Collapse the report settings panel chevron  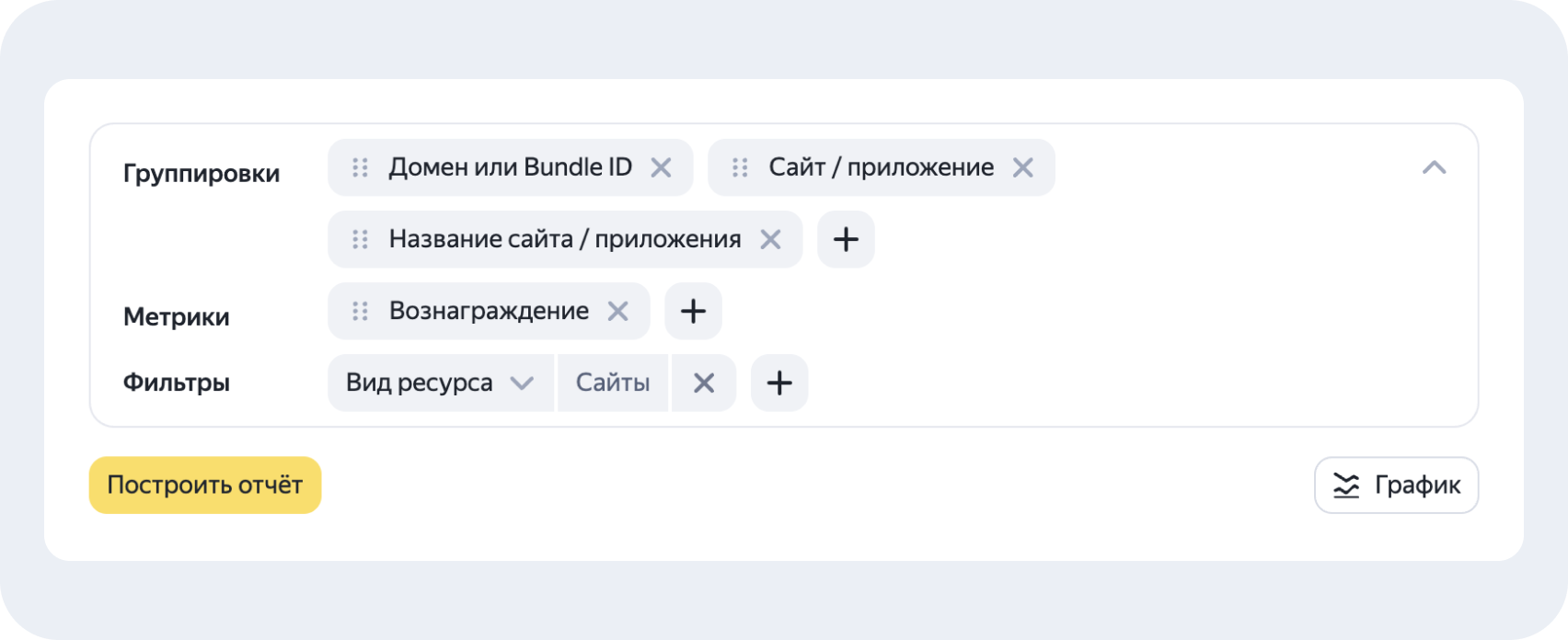[x=1434, y=167]
